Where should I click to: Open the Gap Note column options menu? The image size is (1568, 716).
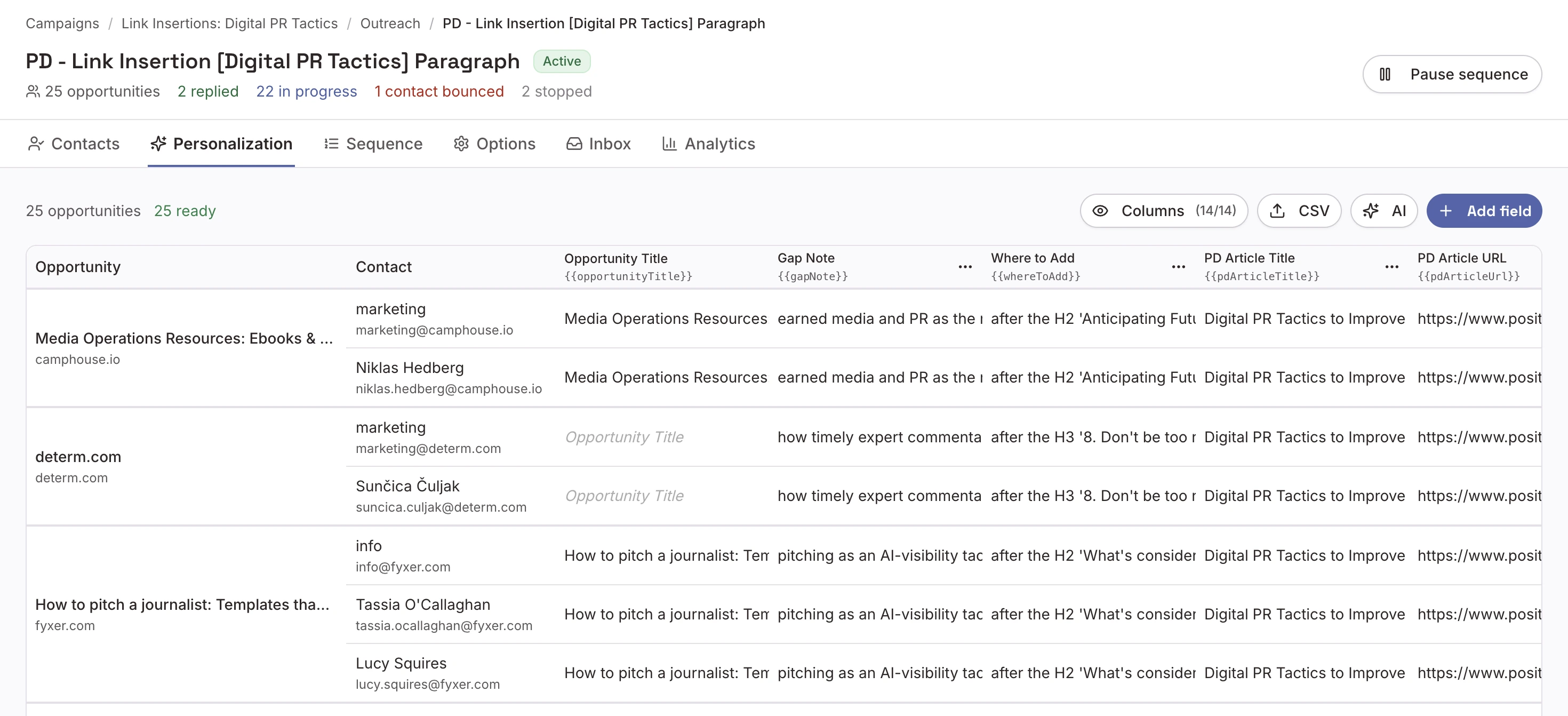(x=965, y=267)
